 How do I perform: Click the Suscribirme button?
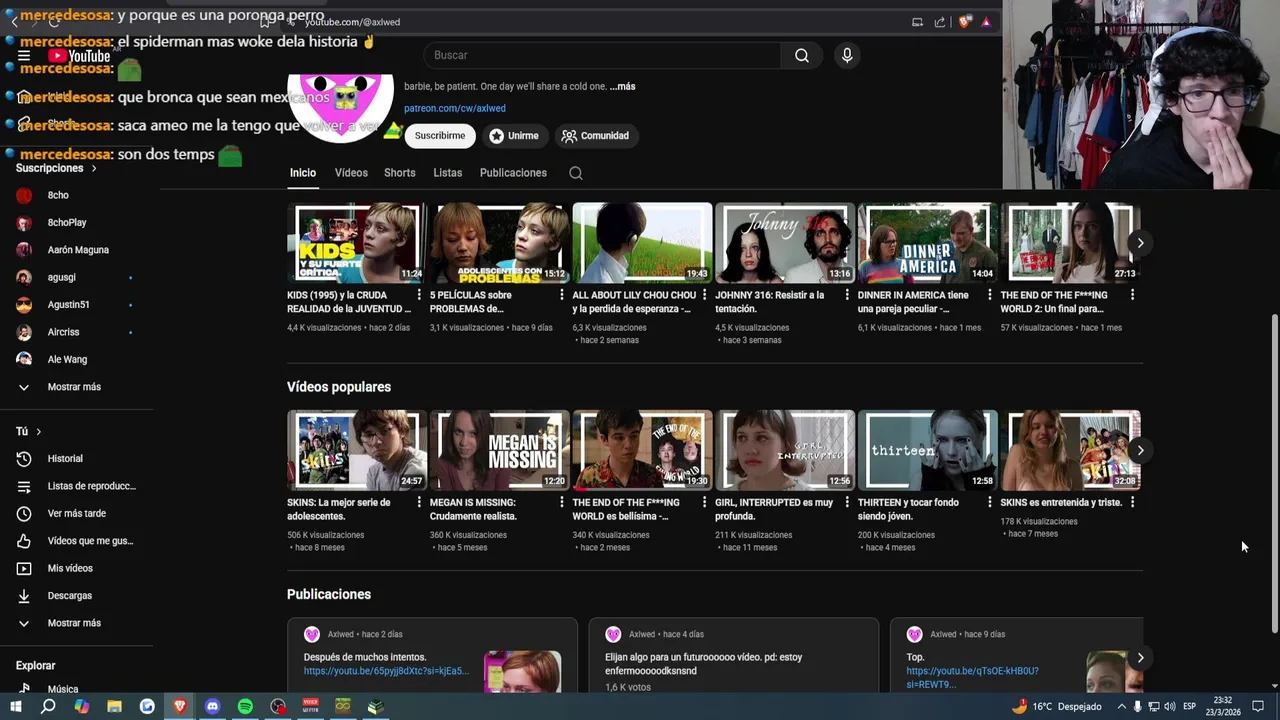coord(440,136)
